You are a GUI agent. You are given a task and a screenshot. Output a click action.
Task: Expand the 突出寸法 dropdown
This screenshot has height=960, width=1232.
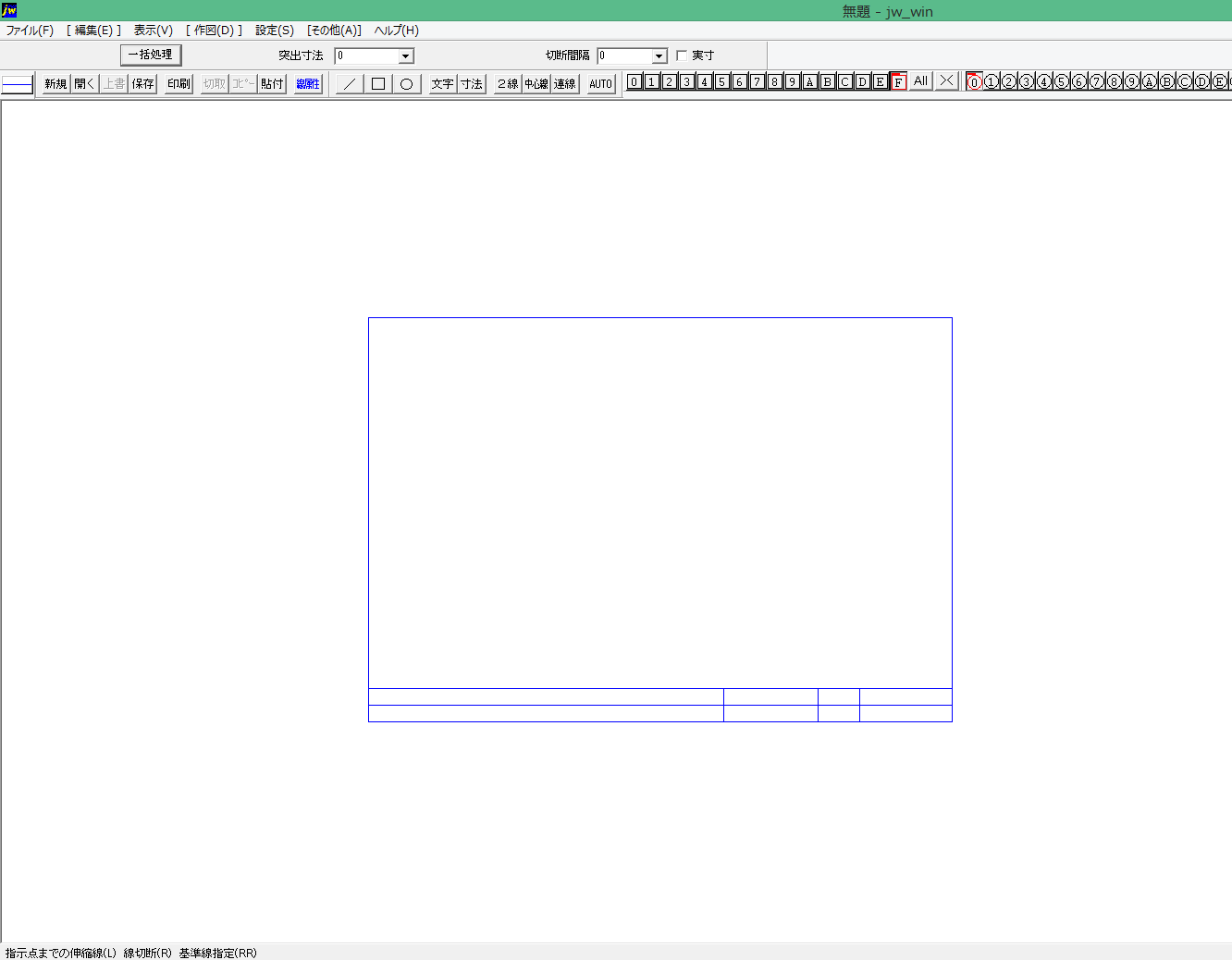pos(405,56)
